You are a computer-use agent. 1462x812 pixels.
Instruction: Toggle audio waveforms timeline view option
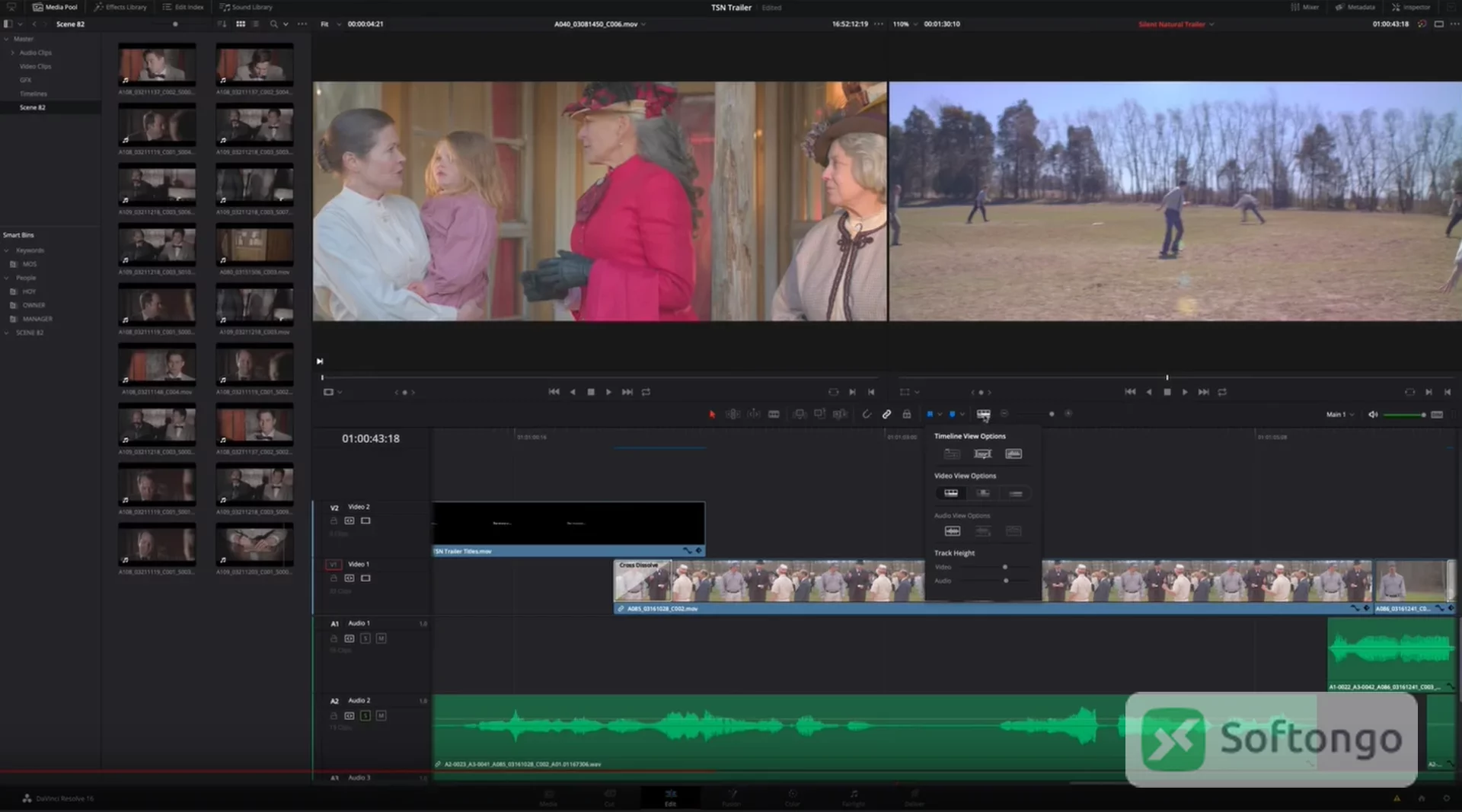[x=1014, y=454]
